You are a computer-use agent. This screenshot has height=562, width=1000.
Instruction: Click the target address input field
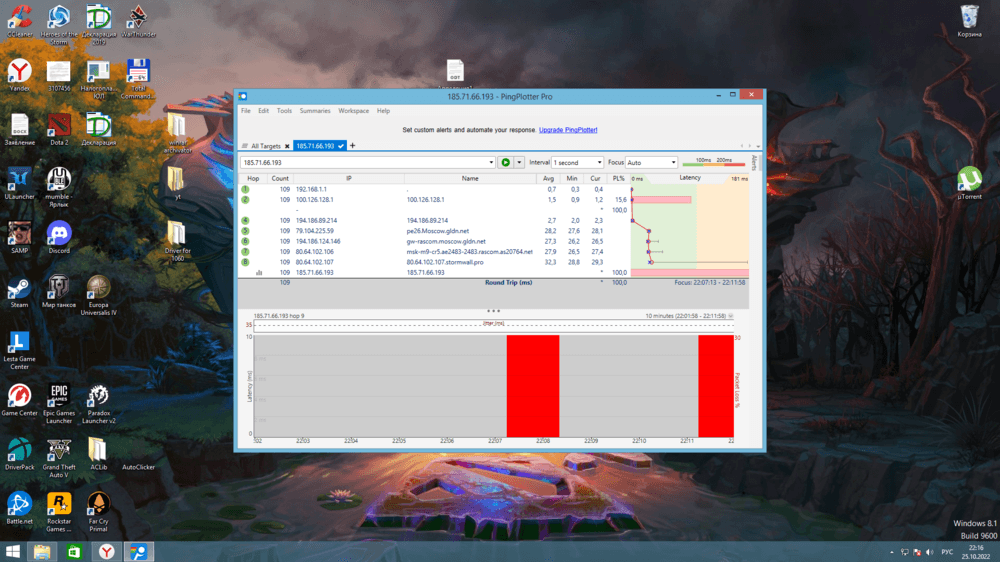coord(362,162)
